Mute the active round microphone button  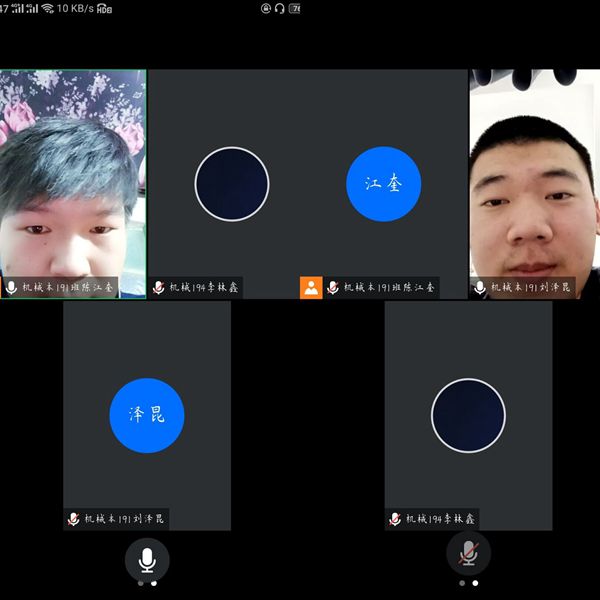pos(147,558)
